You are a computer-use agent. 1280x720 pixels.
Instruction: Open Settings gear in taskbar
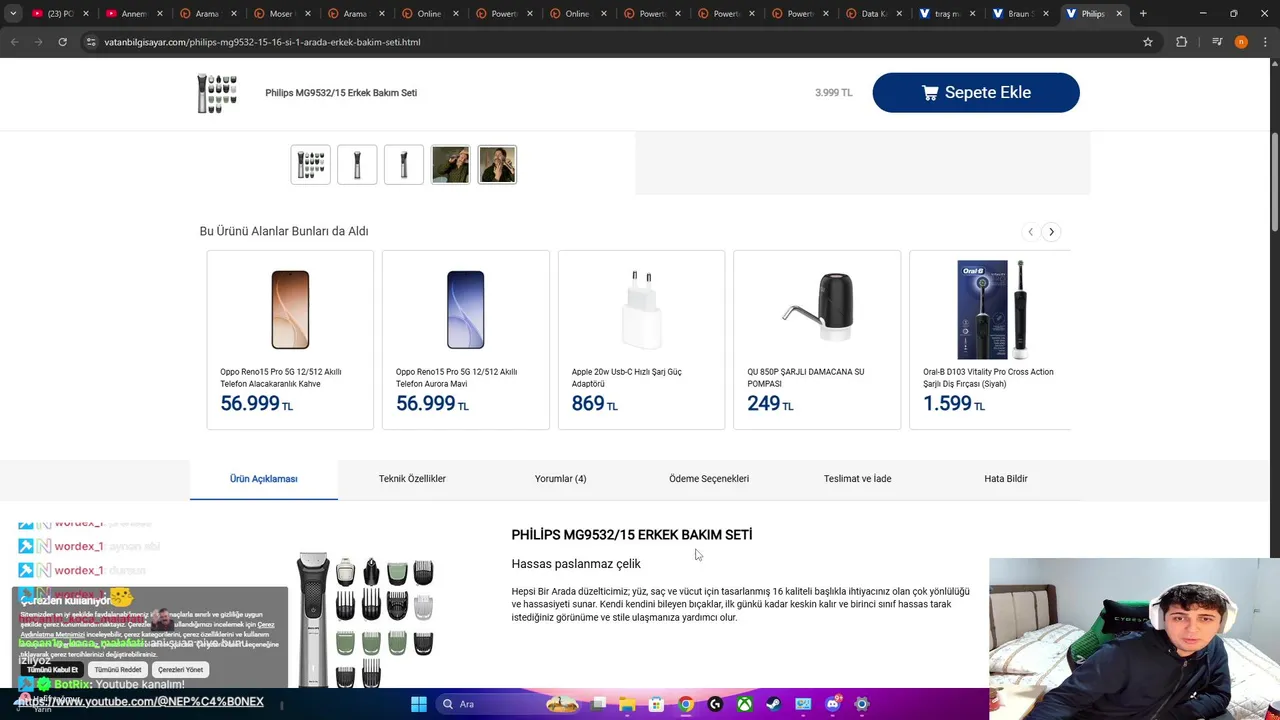click(x=862, y=704)
